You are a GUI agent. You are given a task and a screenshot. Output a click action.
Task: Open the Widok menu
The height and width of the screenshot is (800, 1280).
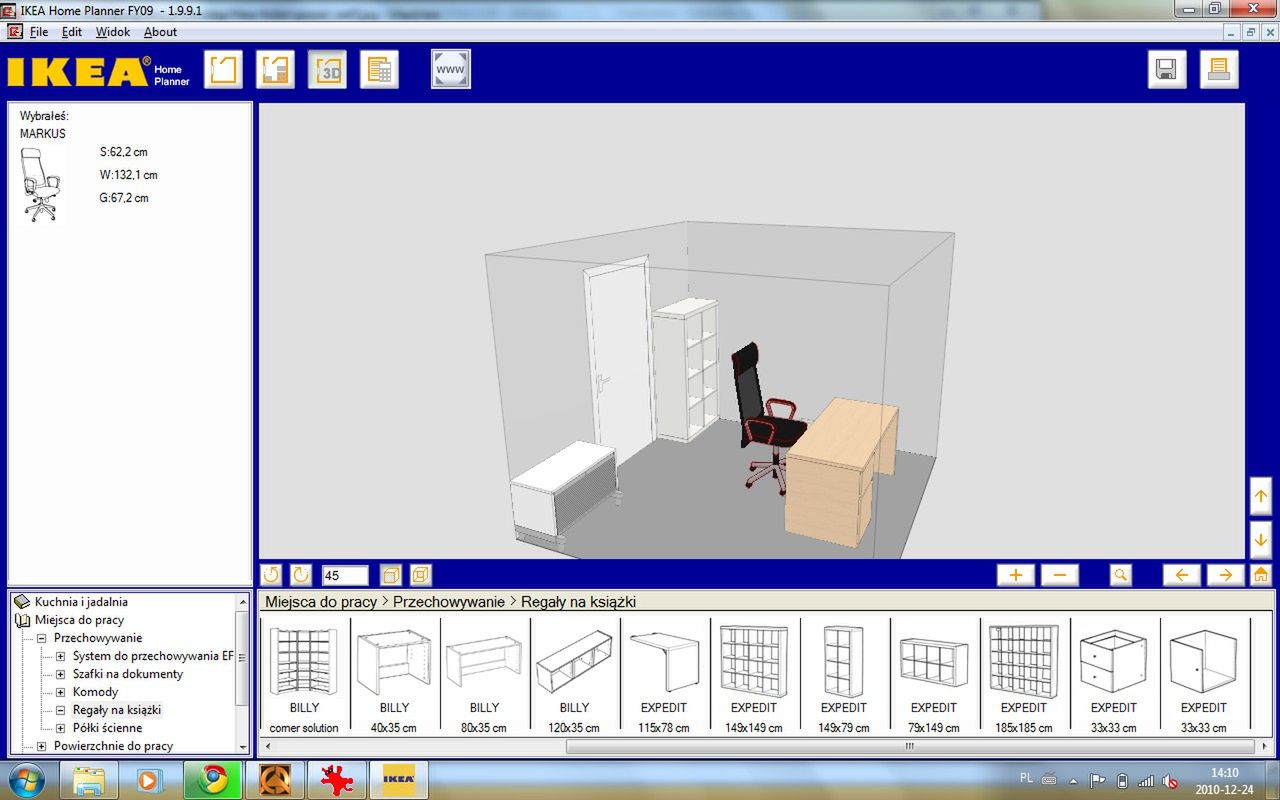tap(113, 32)
